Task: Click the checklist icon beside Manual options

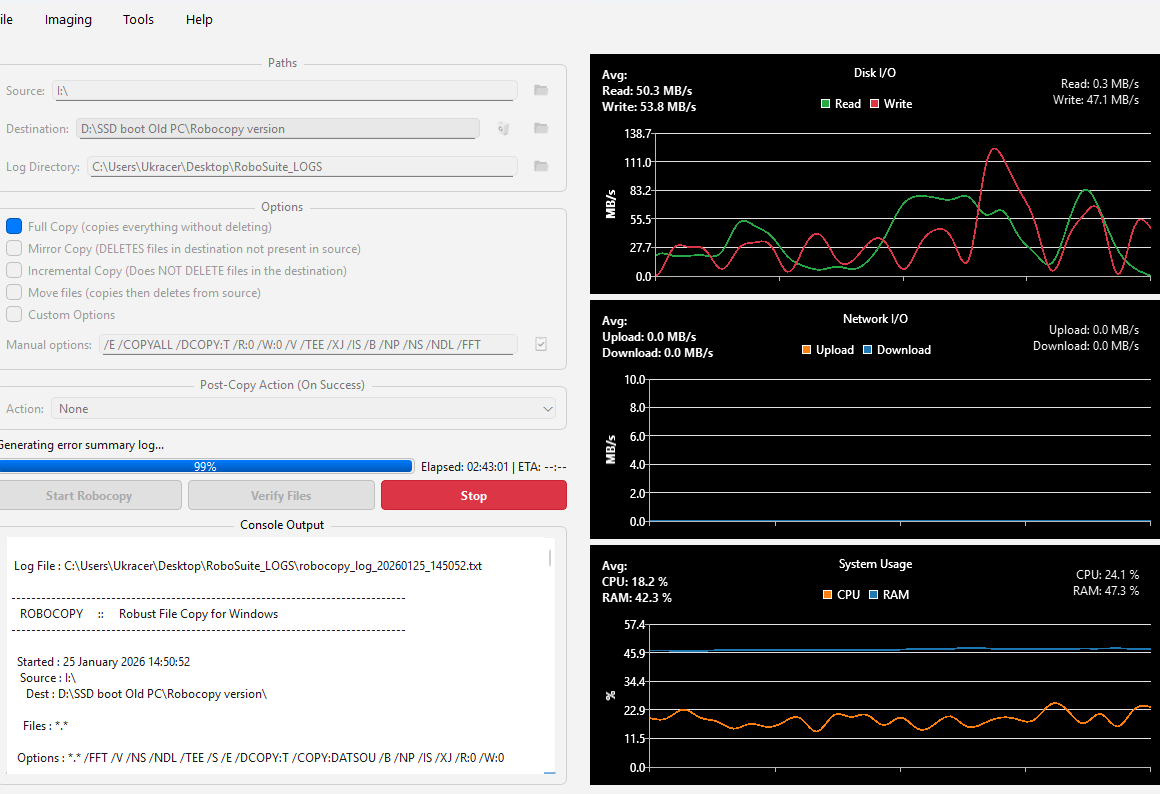Action: click(x=541, y=344)
